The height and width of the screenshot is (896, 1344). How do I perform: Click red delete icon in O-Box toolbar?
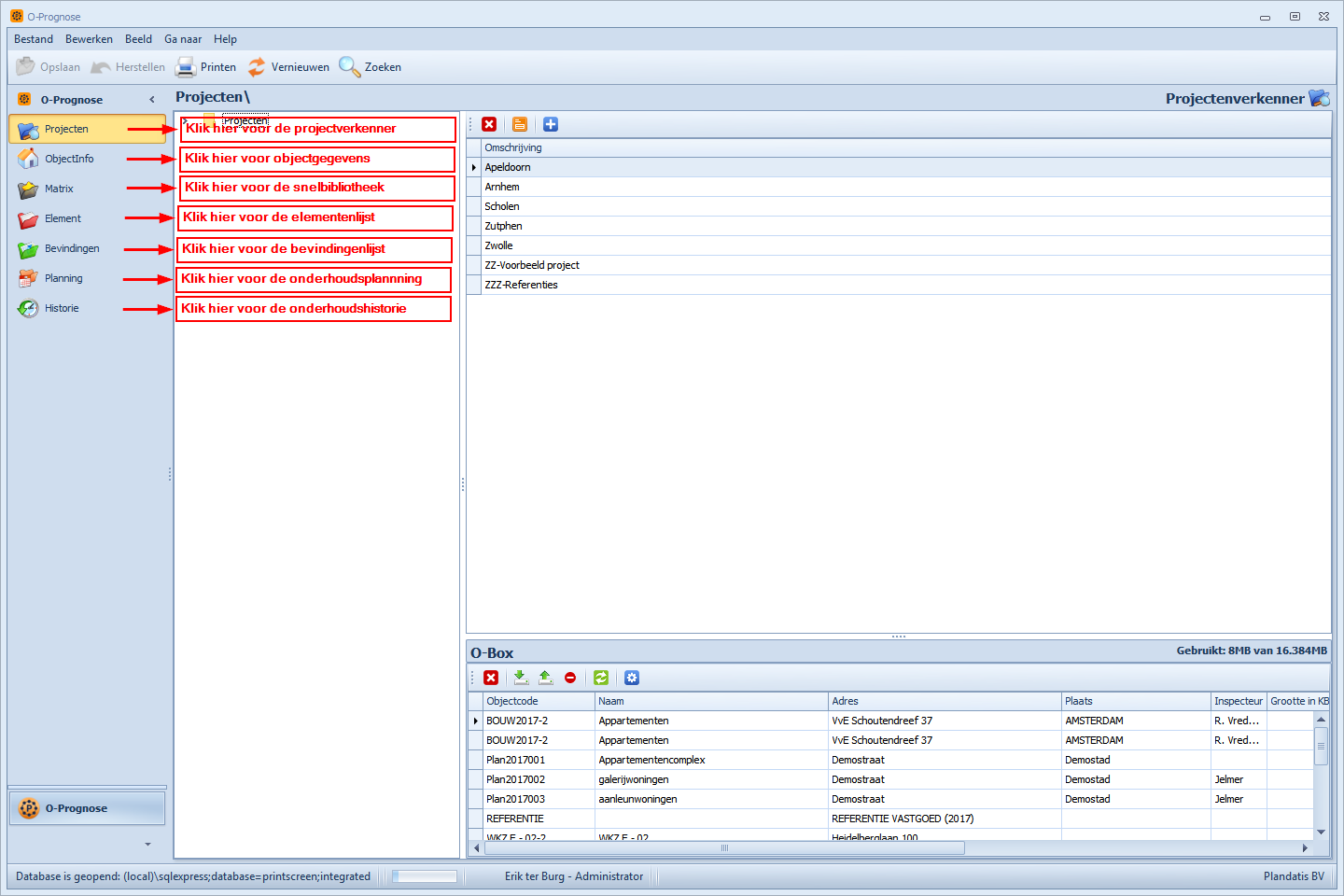click(x=491, y=678)
